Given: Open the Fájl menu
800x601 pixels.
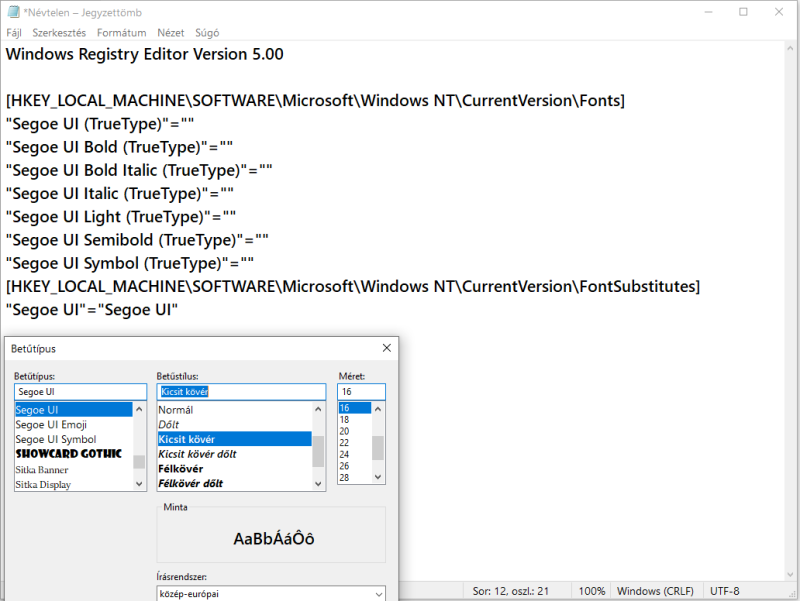Looking at the screenshot, I should coord(14,33).
